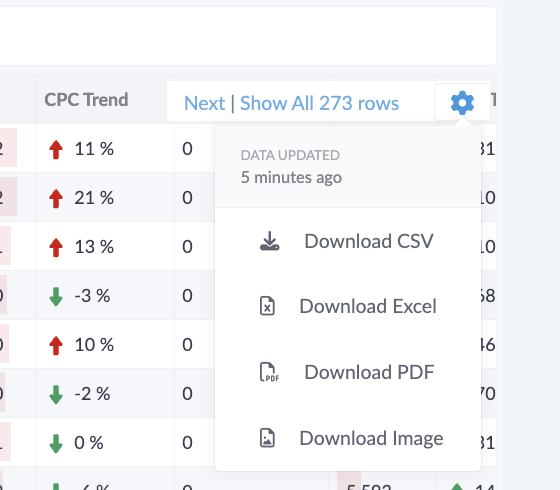This screenshot has width=560, height=490.
Task: Click the PDF file icon
Action: pyautogui.click(x=269, y=372)
